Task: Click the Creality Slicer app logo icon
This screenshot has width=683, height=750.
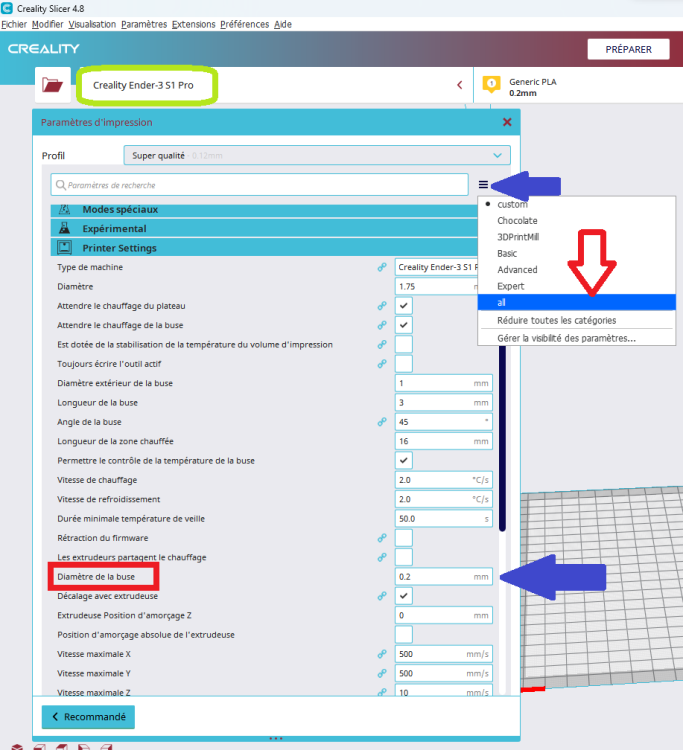Action: pos(7,8)
